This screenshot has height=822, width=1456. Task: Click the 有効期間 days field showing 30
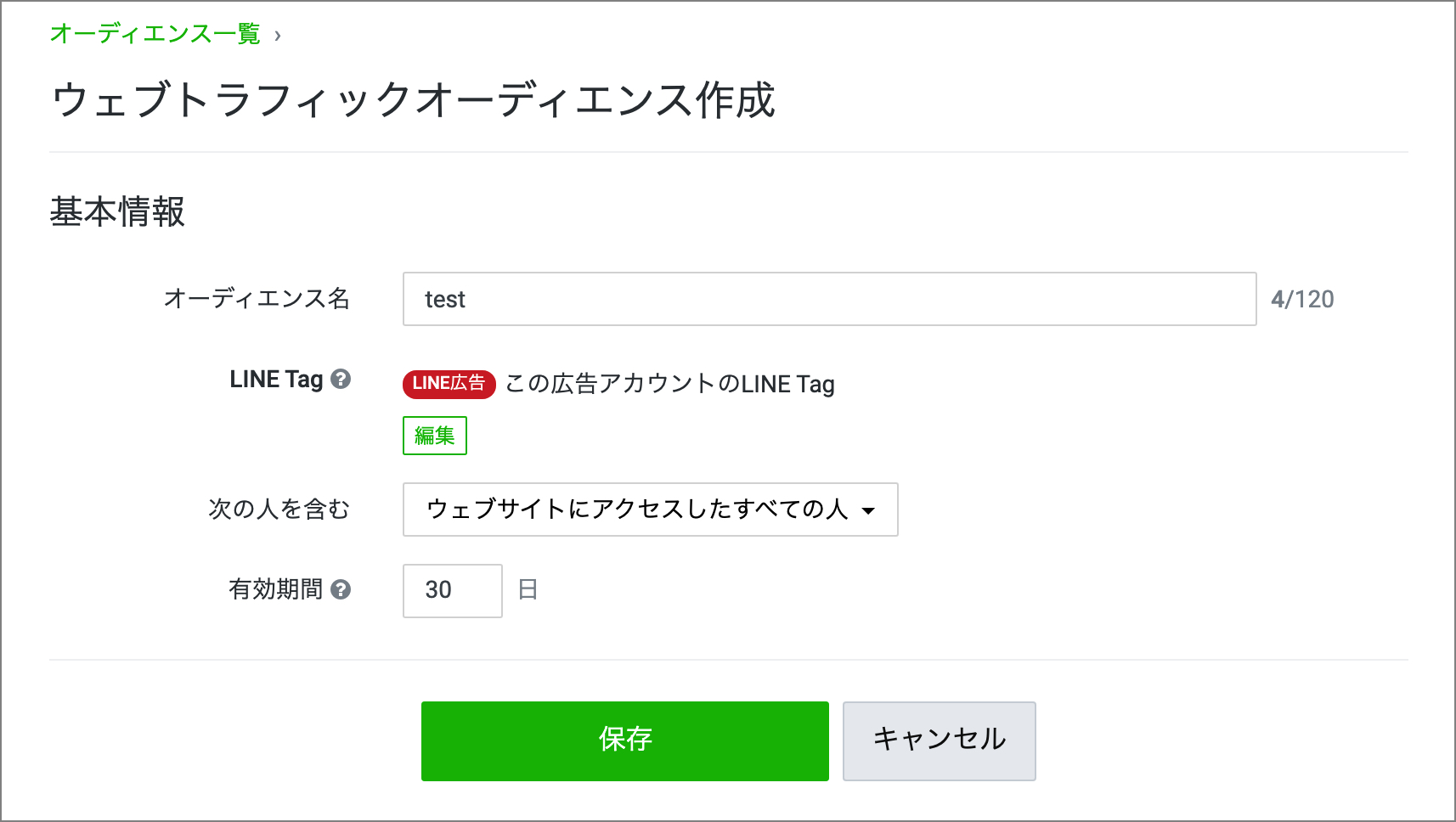[452, 590]
